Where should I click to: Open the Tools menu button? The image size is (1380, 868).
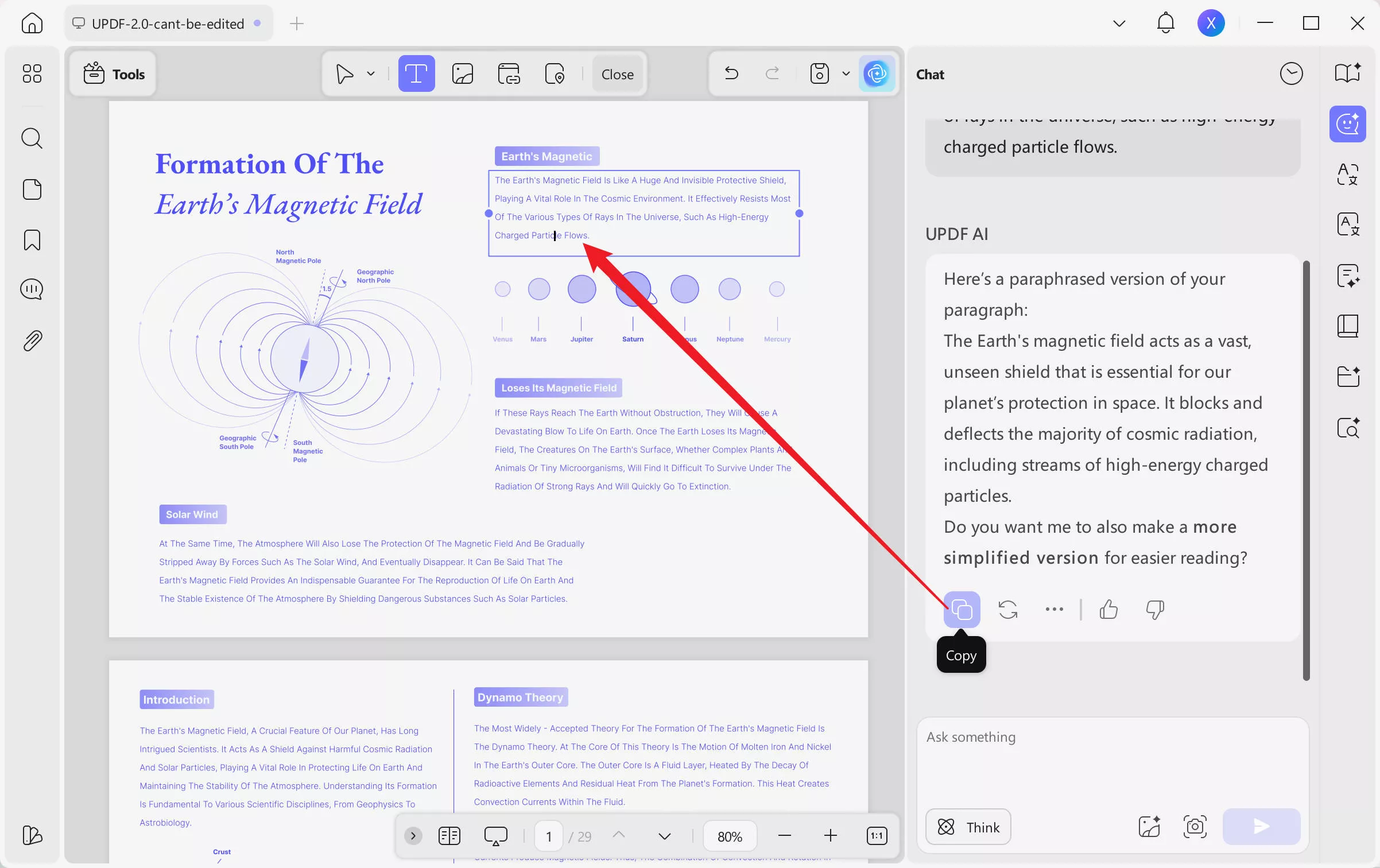coord(114,74)
